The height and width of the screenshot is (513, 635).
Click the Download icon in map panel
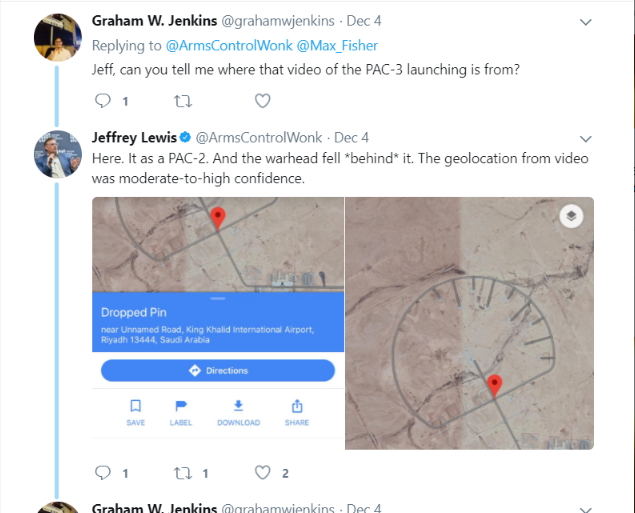[238, 406]
